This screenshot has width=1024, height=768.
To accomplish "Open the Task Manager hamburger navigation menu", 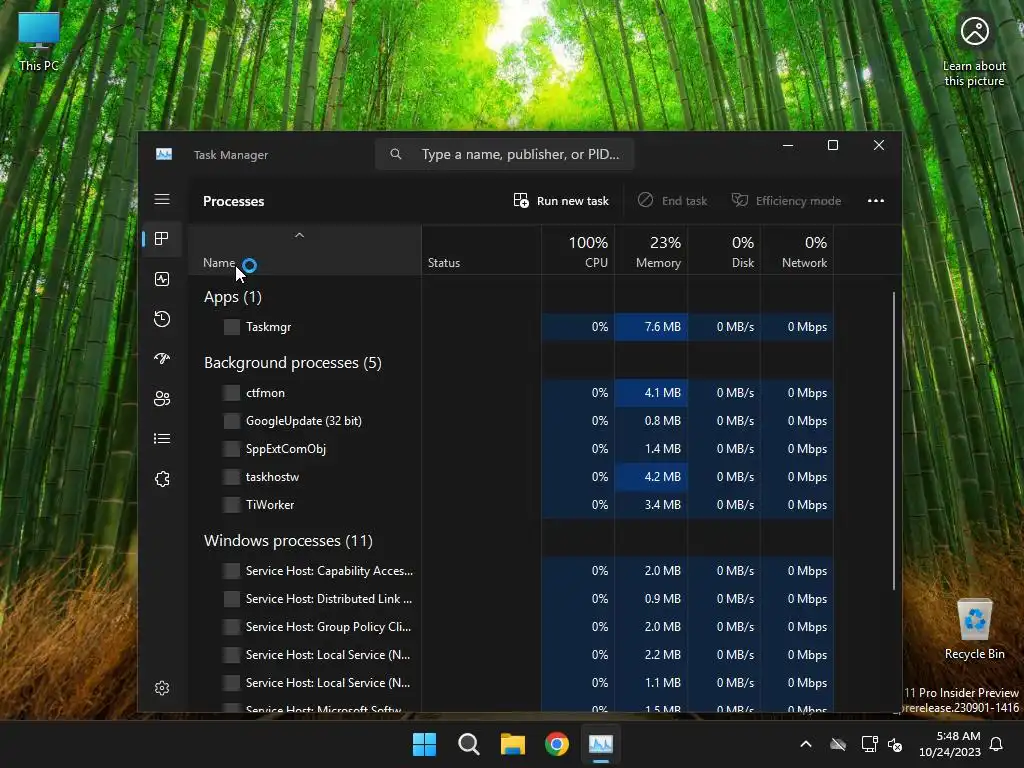I will (162, 199).
